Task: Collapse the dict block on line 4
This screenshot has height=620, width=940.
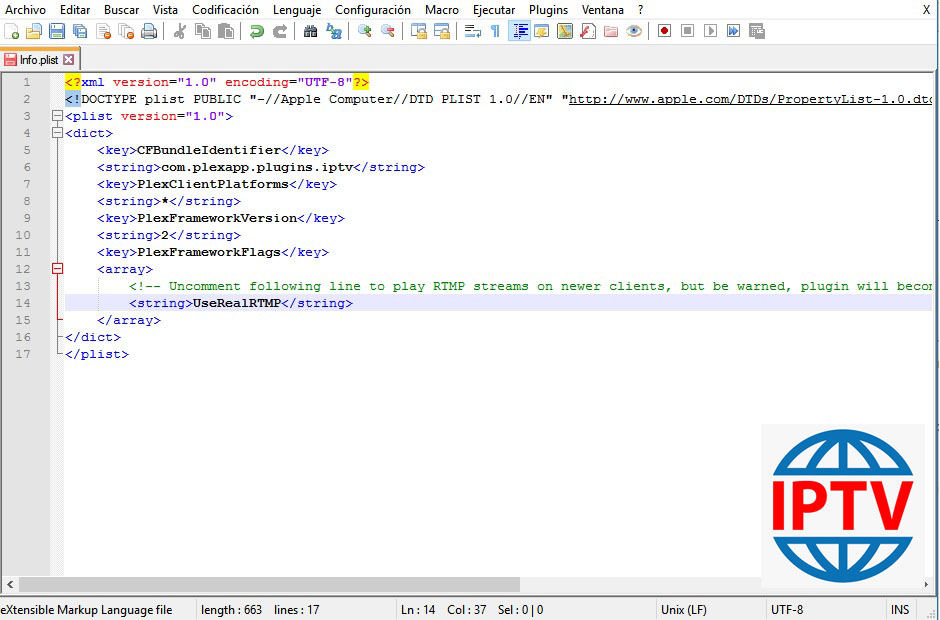Action: click(x=57, y=133)
